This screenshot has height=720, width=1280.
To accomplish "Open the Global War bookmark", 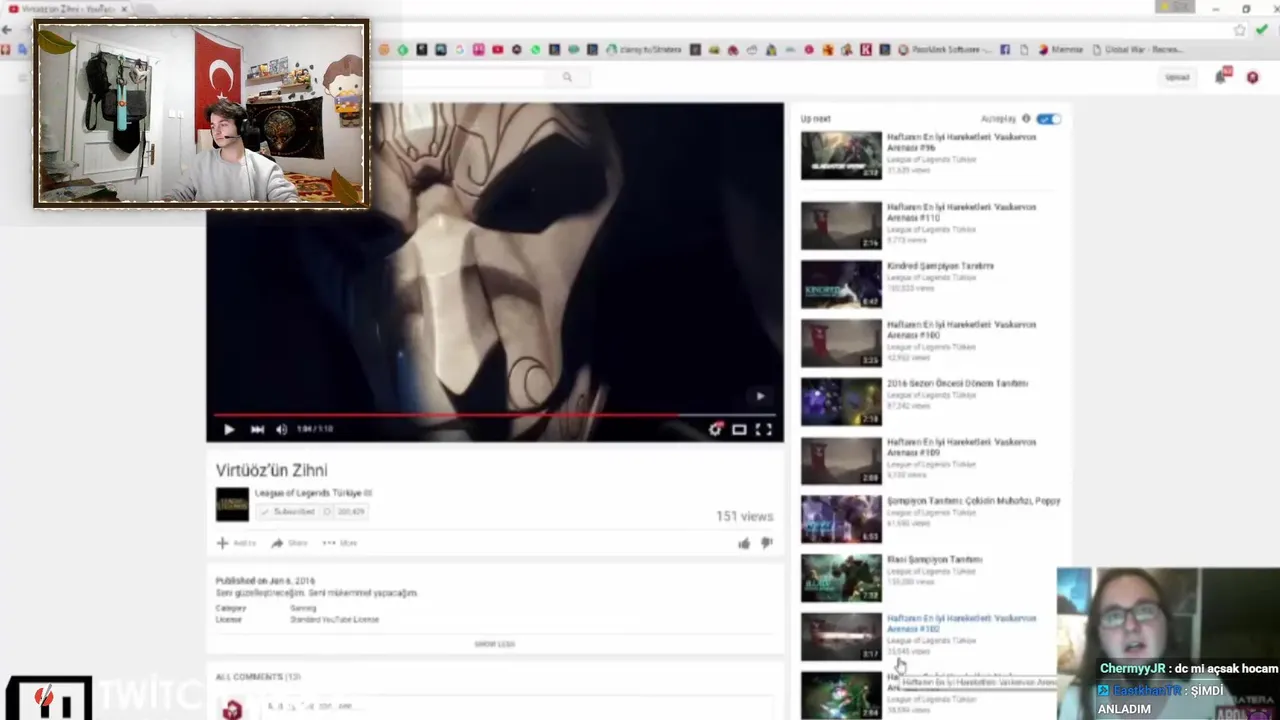I will pos(1138,49).
